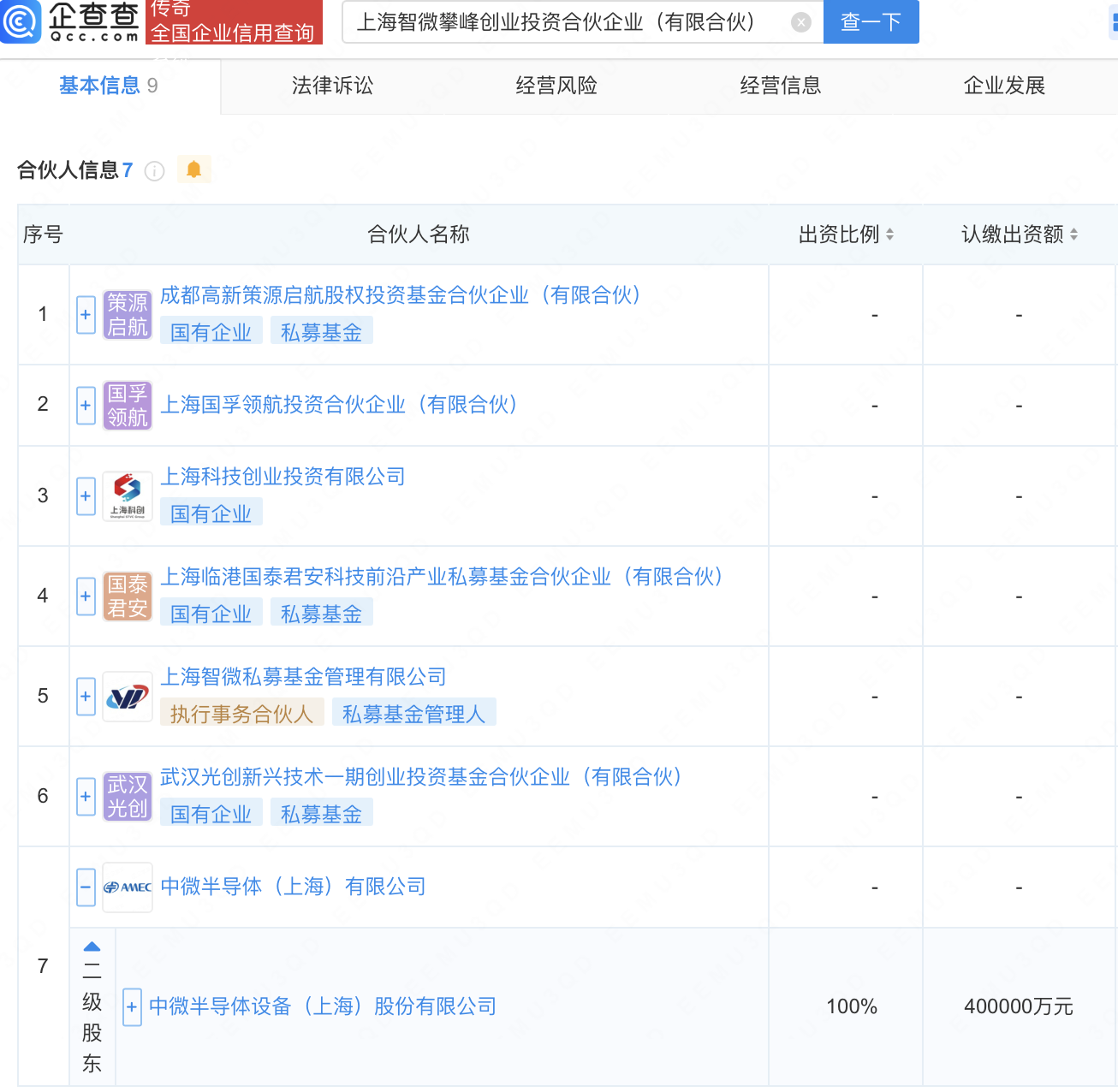Open the 经营风险 tab
This screenshot has height=1092, width=1118.
point(556,86)
